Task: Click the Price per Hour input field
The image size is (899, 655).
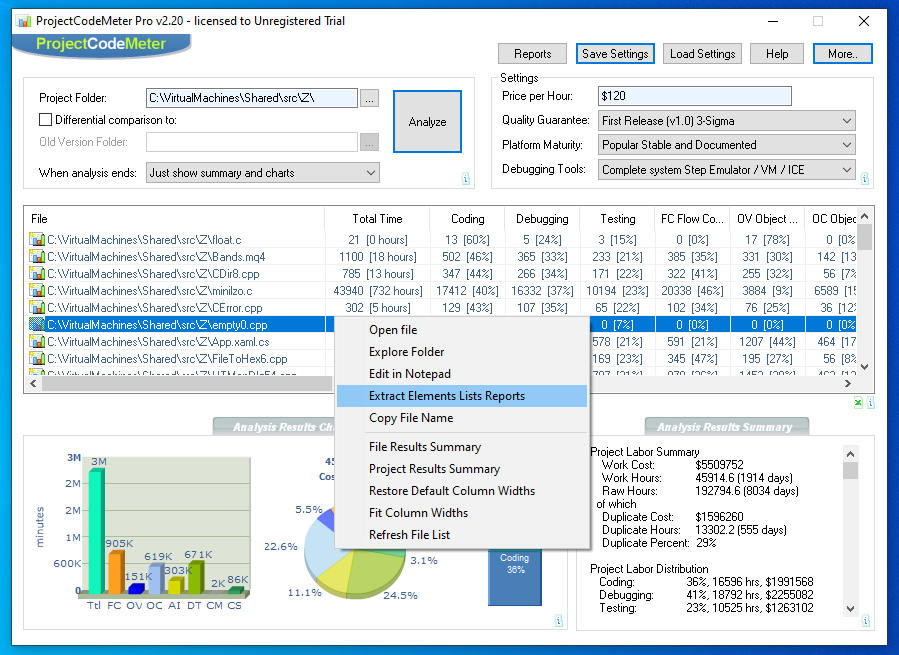Action: point(694,96)
